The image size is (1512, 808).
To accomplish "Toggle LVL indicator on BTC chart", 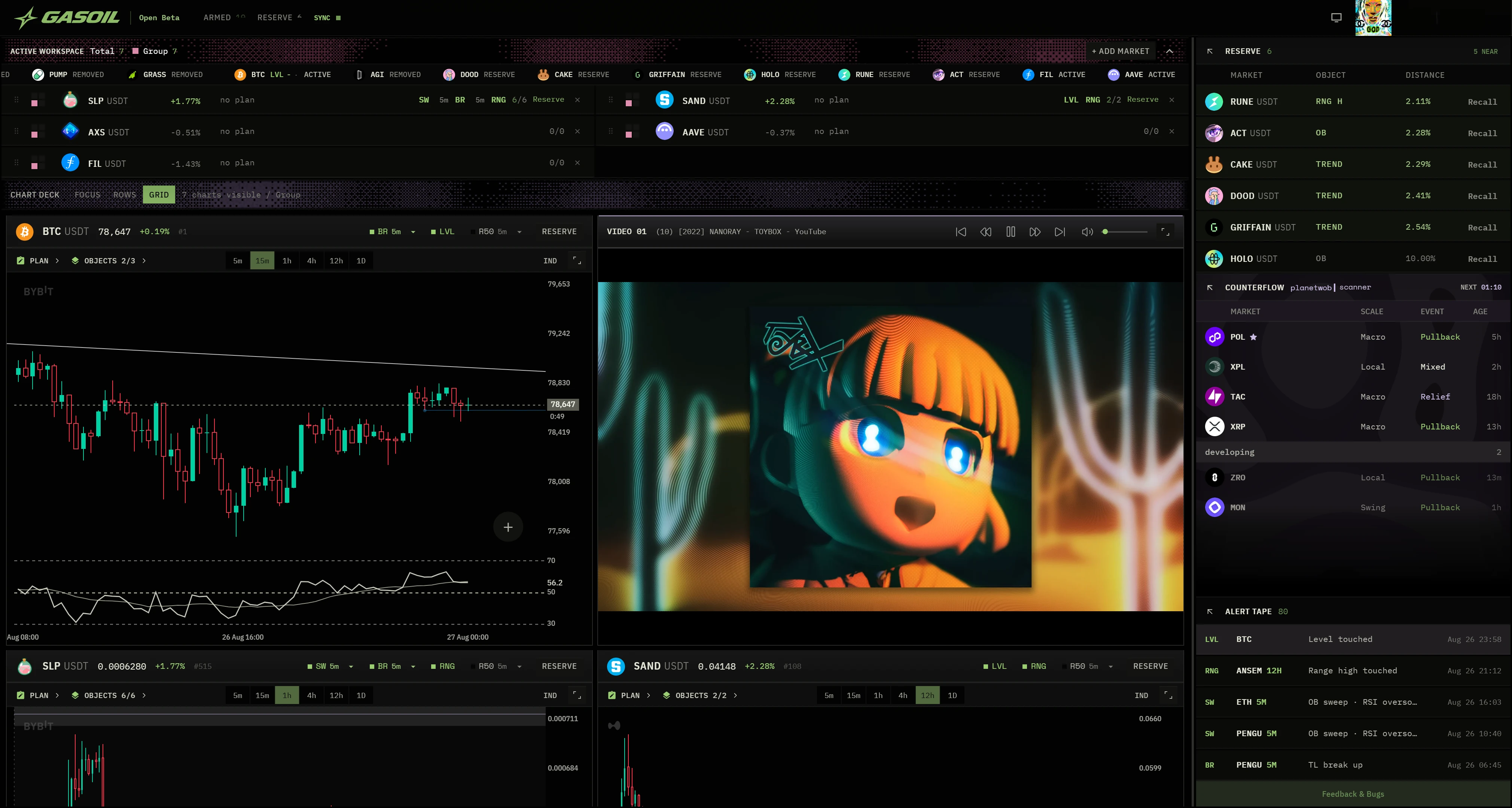I will click(x=443, y=232).
